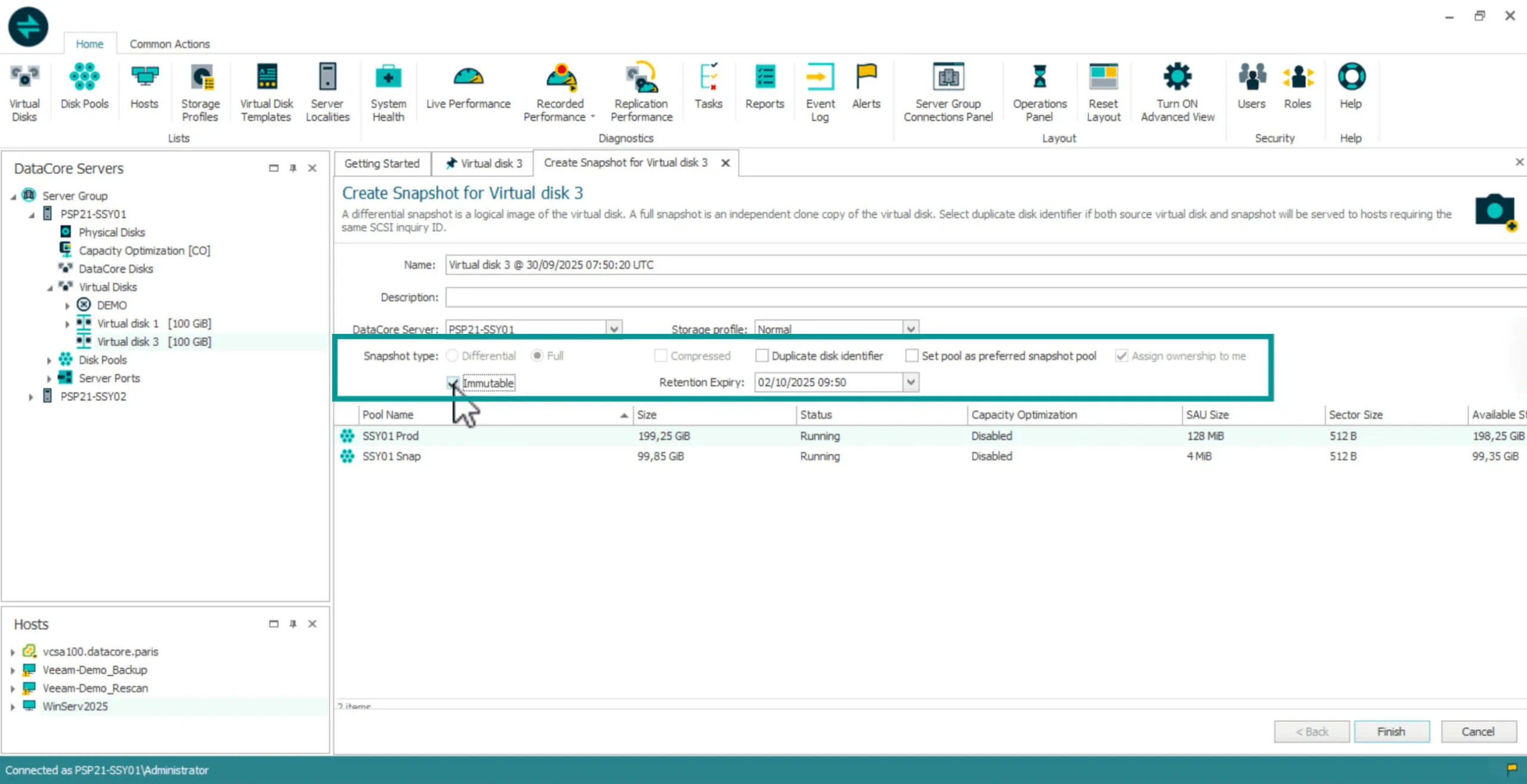Expand the PSP21-SSY02 server node
This screenshot has height=784, width=1527.
point(31,396)
